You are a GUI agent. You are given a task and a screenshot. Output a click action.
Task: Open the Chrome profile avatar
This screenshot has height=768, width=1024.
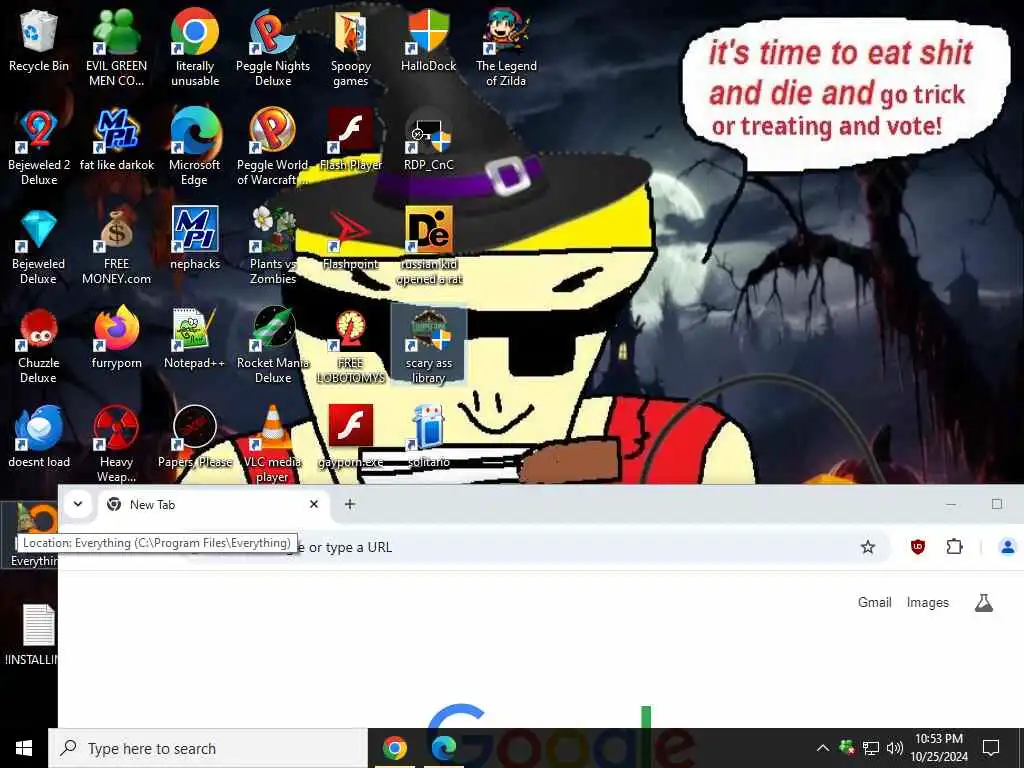1008,547
